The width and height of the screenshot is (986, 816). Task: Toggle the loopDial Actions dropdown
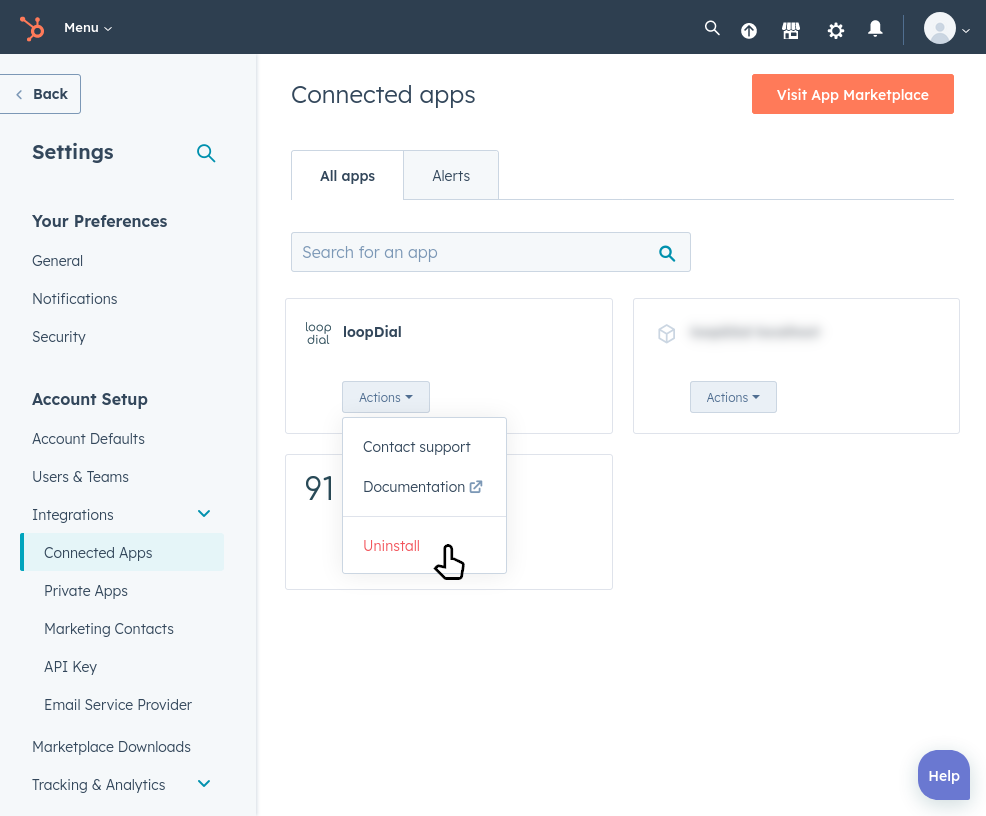(386, 397)
